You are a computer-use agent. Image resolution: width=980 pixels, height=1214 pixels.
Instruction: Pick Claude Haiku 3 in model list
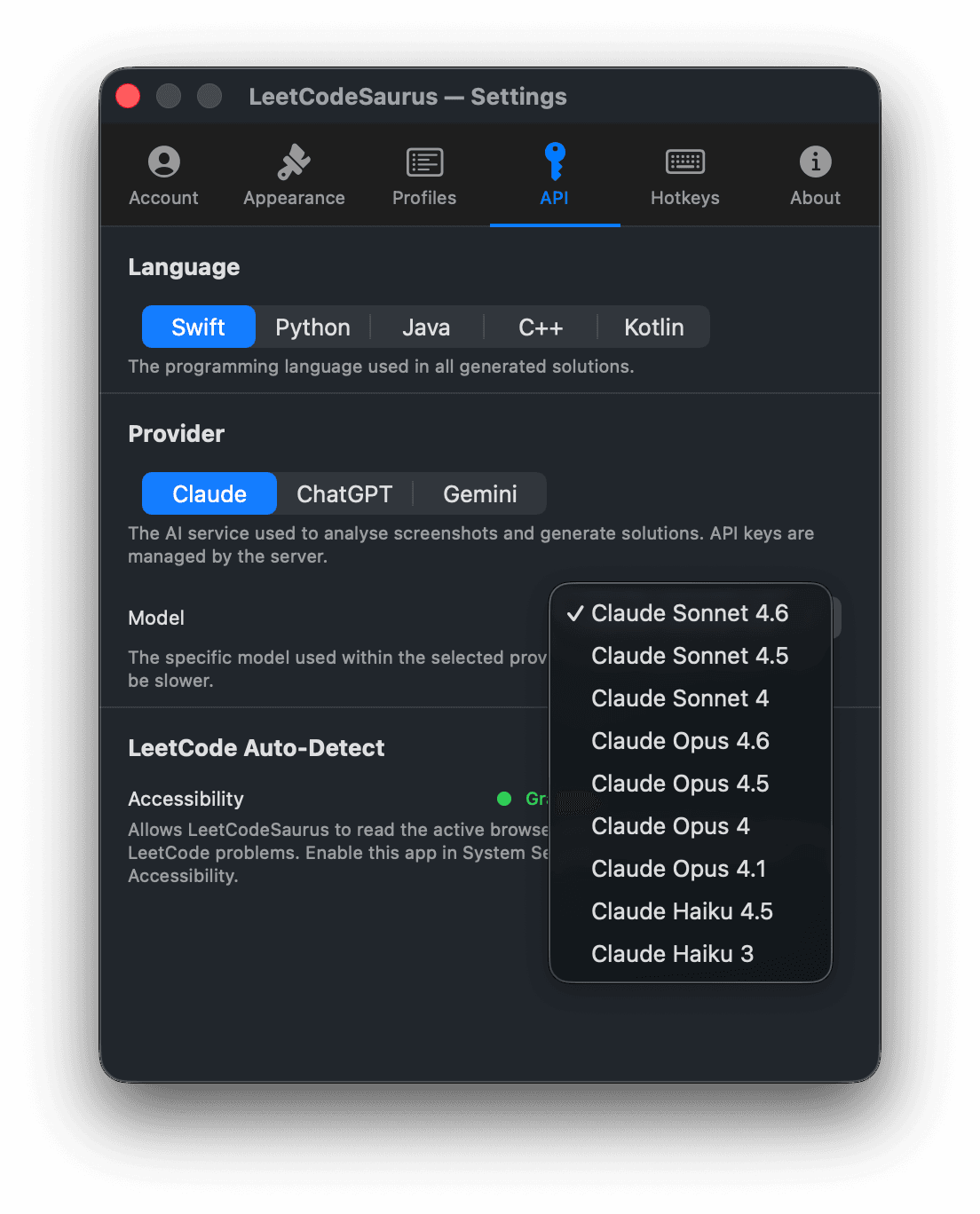point(691,954)
